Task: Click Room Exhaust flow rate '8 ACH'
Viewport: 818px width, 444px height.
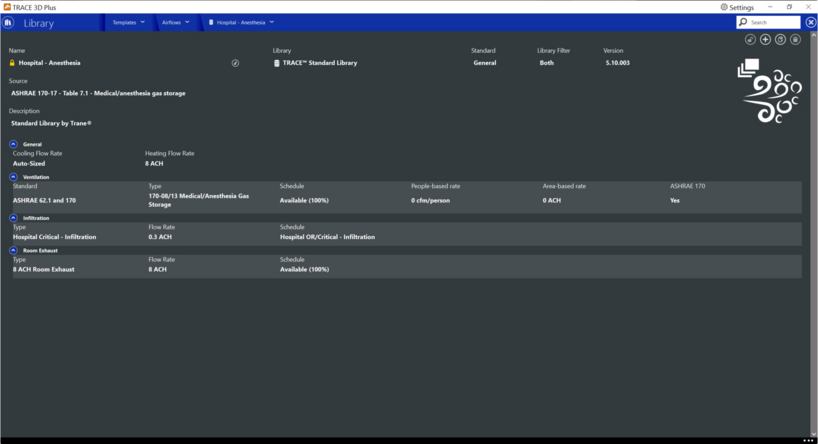Action: pyautogui.click(x=158, y=270)
